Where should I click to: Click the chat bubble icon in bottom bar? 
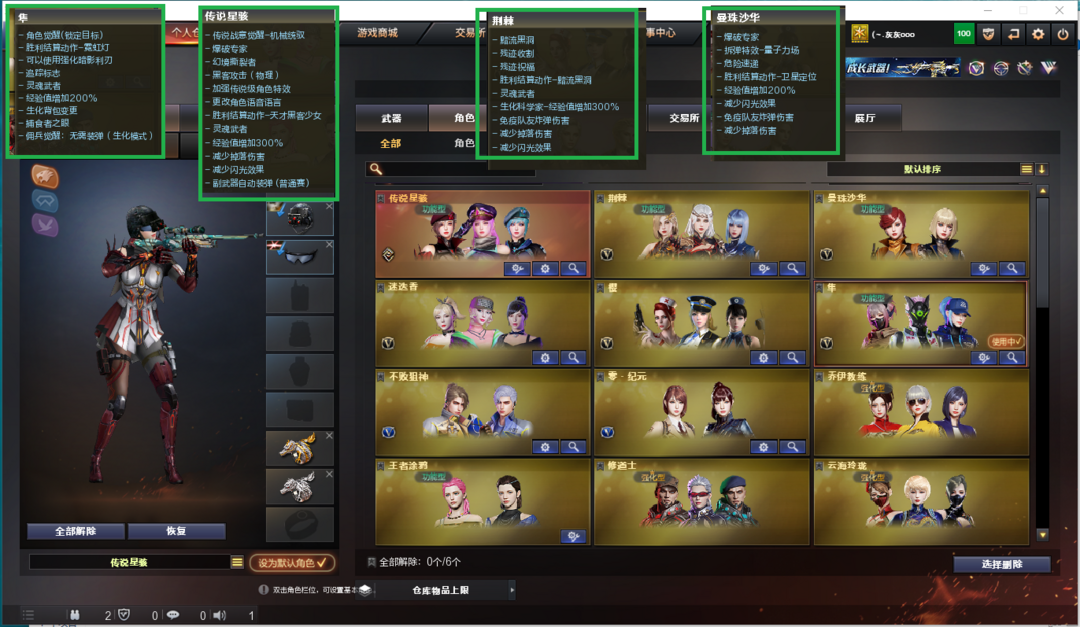click(x=173, y=615)
